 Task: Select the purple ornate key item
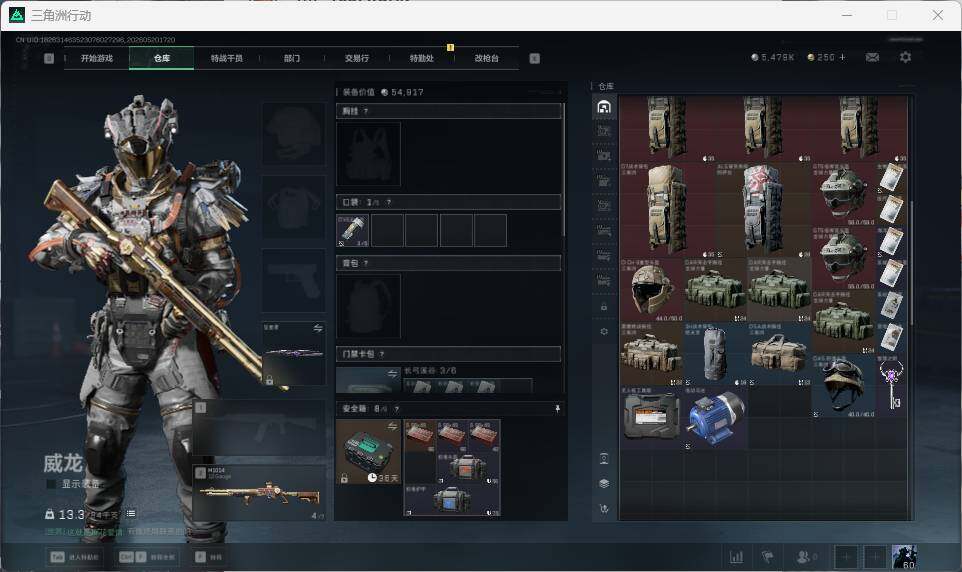coord(891,385)
